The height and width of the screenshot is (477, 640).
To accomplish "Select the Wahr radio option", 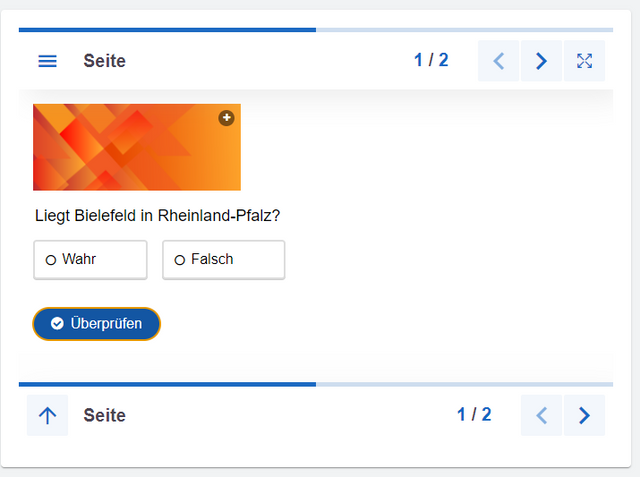I will [90, 260].
